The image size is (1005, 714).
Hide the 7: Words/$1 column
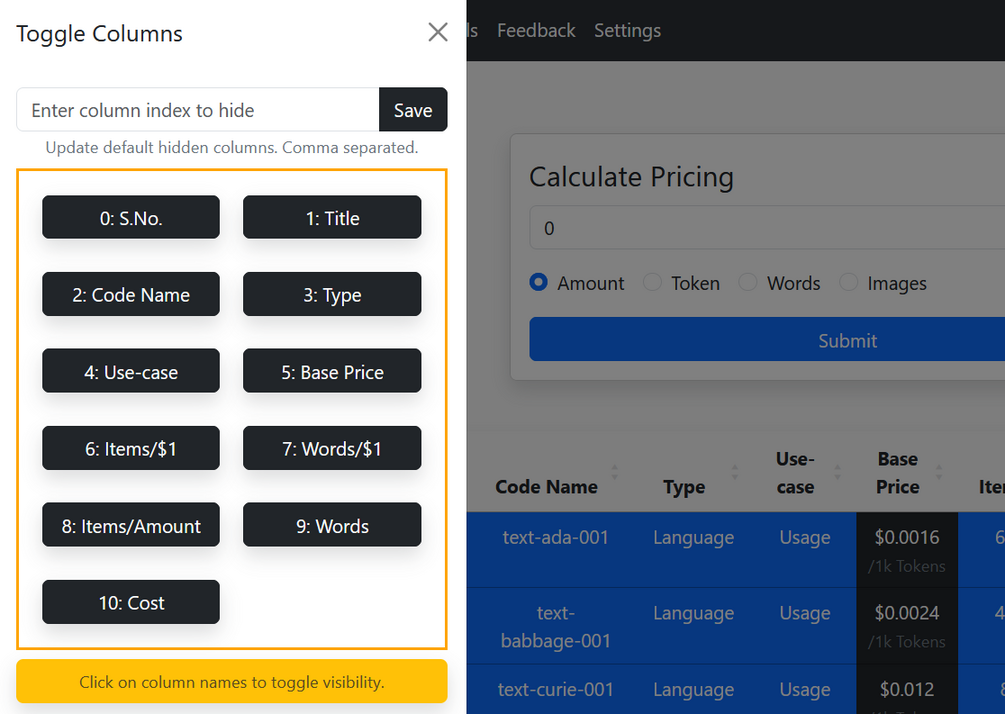[x=332, y=449]
